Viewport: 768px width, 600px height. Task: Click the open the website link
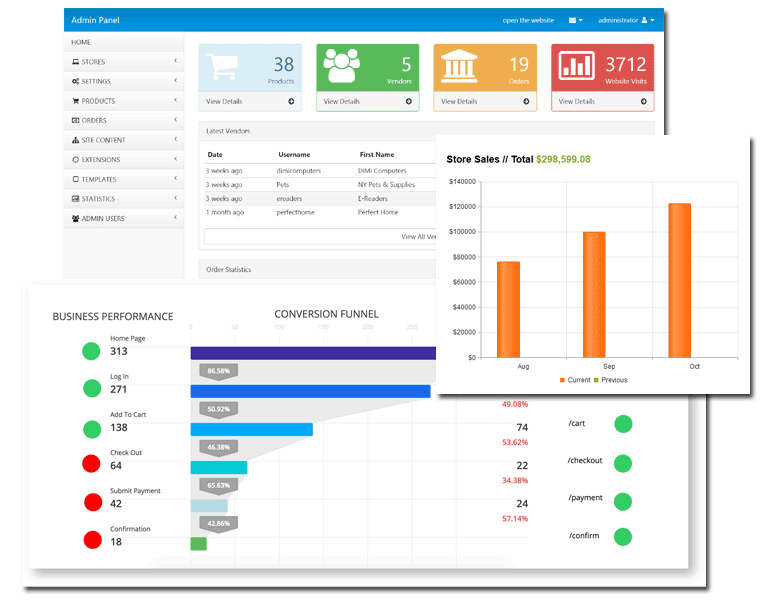[528, 20]
